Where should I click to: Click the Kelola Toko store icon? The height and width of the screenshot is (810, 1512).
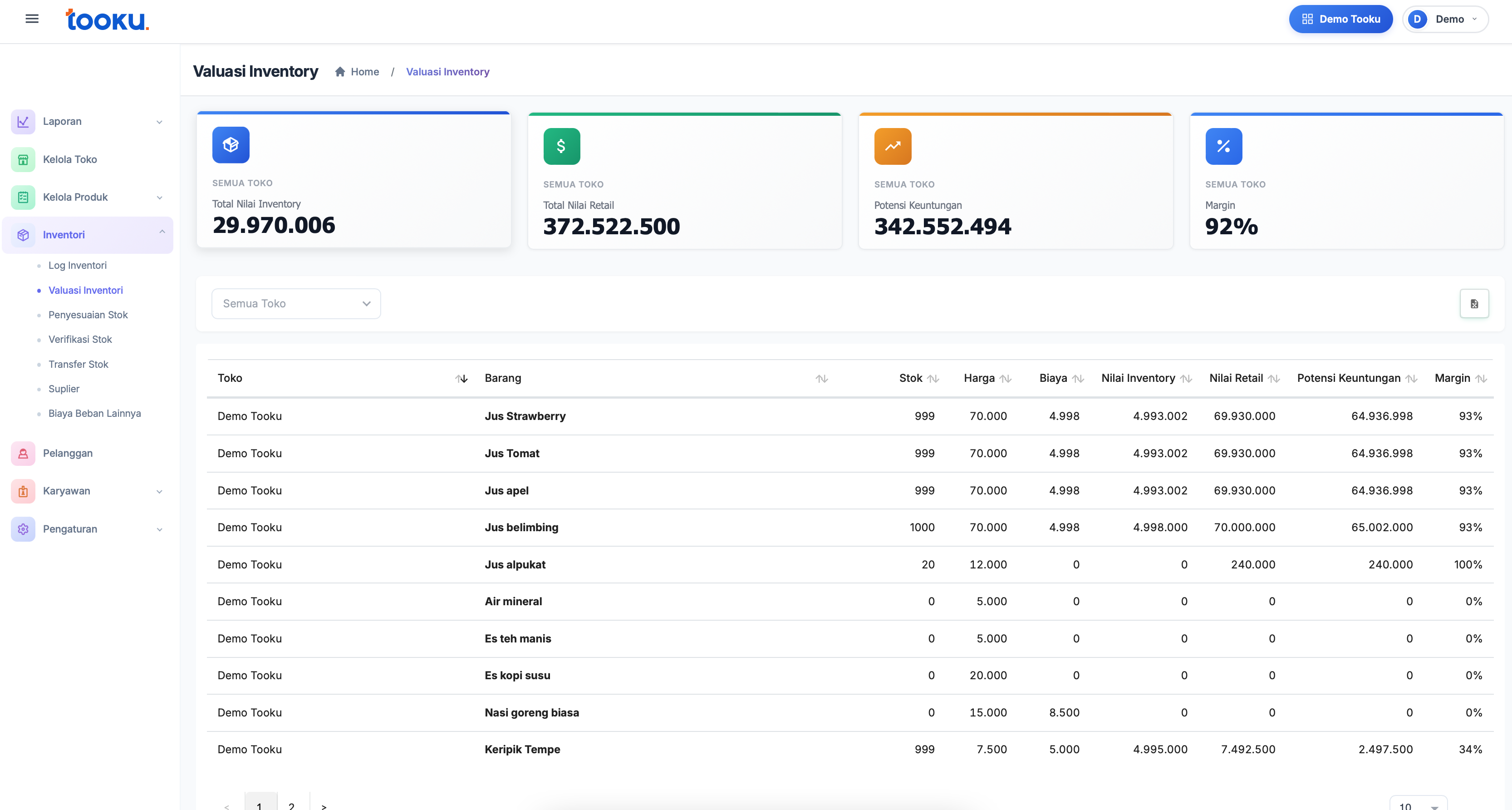[23, 160]
